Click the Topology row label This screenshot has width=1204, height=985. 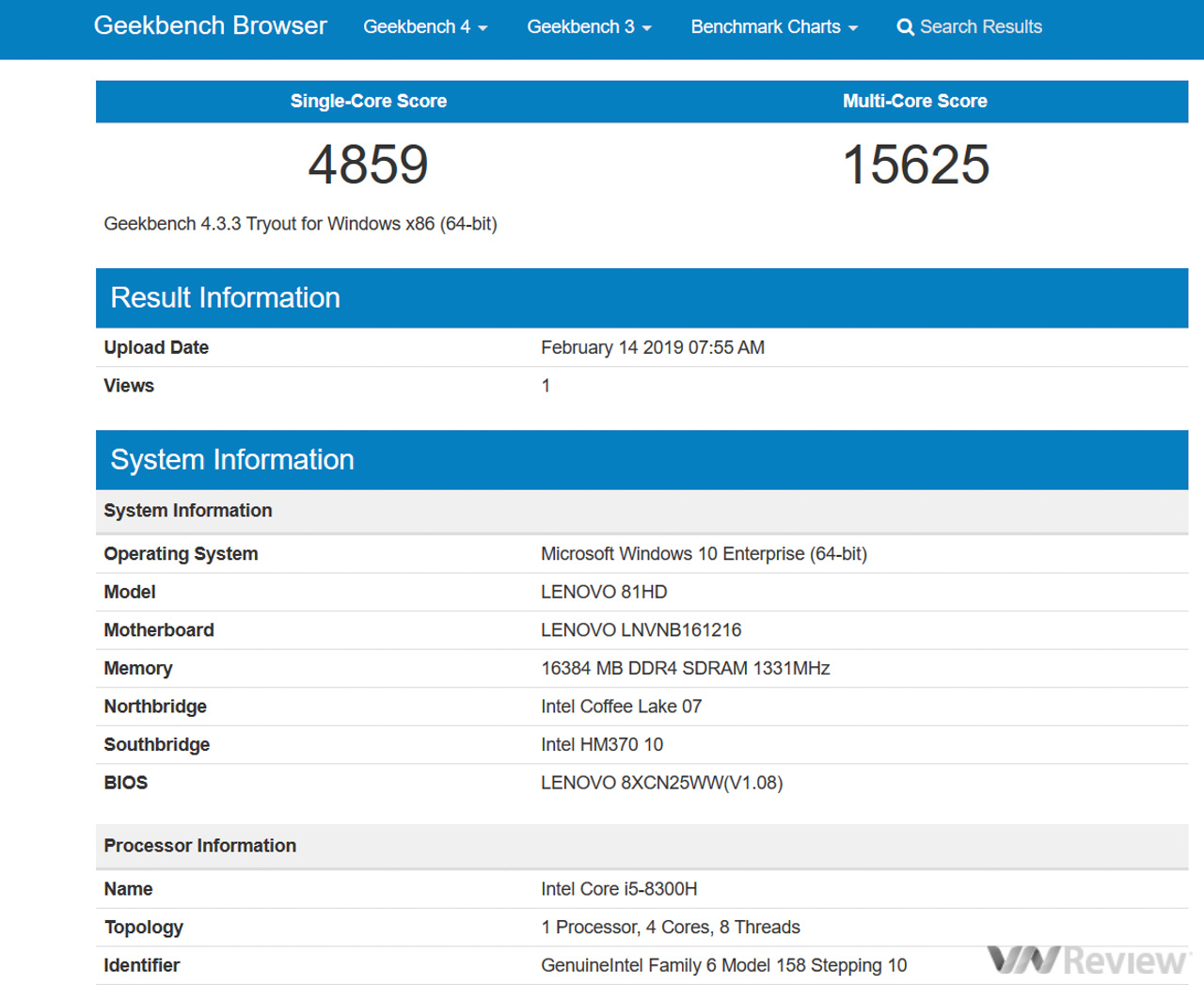(x=144, y=928)
